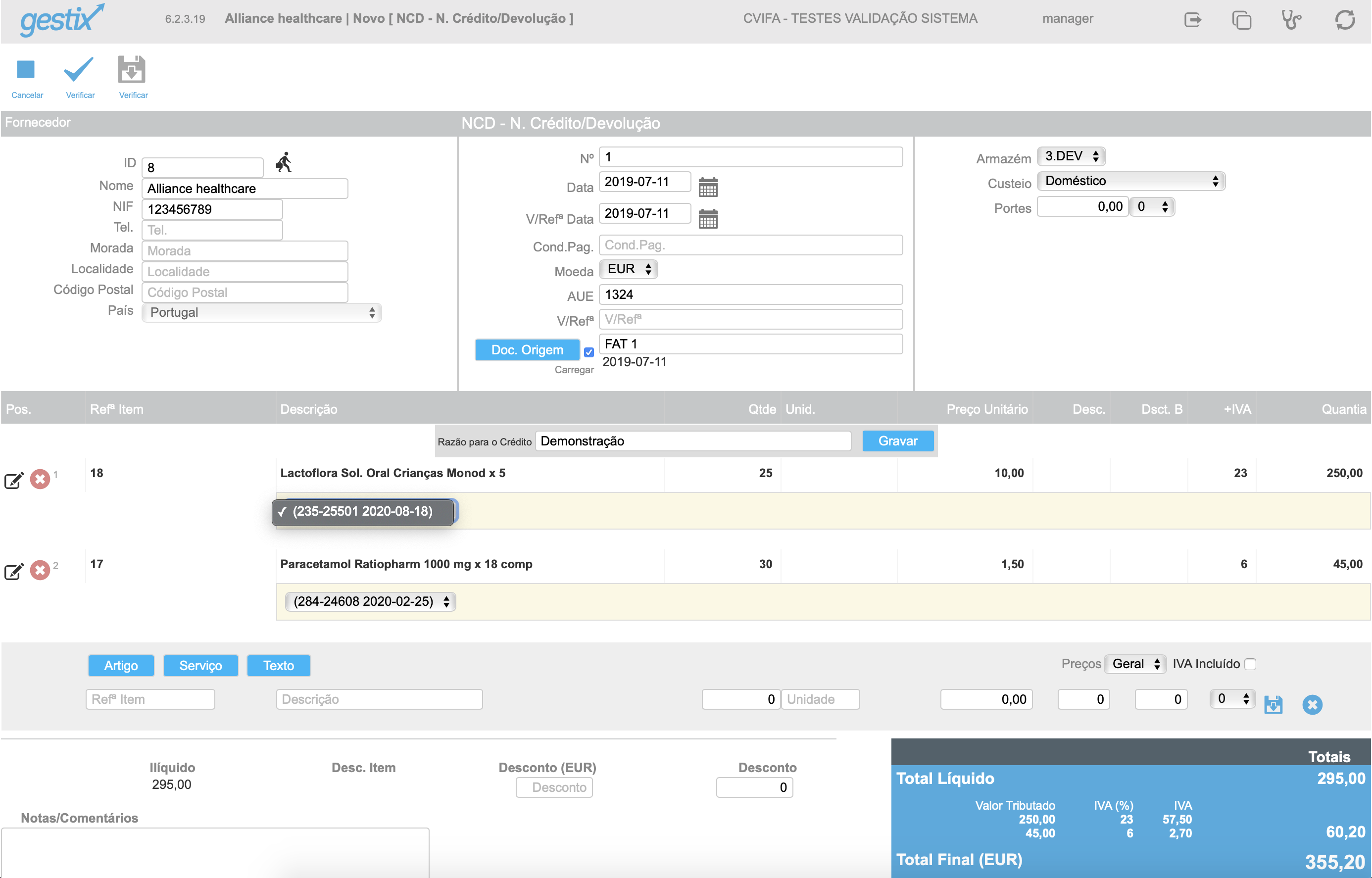This screenshot has height=878, width=1372.
Task: Click the Texto button
Action: pyautogui.click(x=279, y=666)
